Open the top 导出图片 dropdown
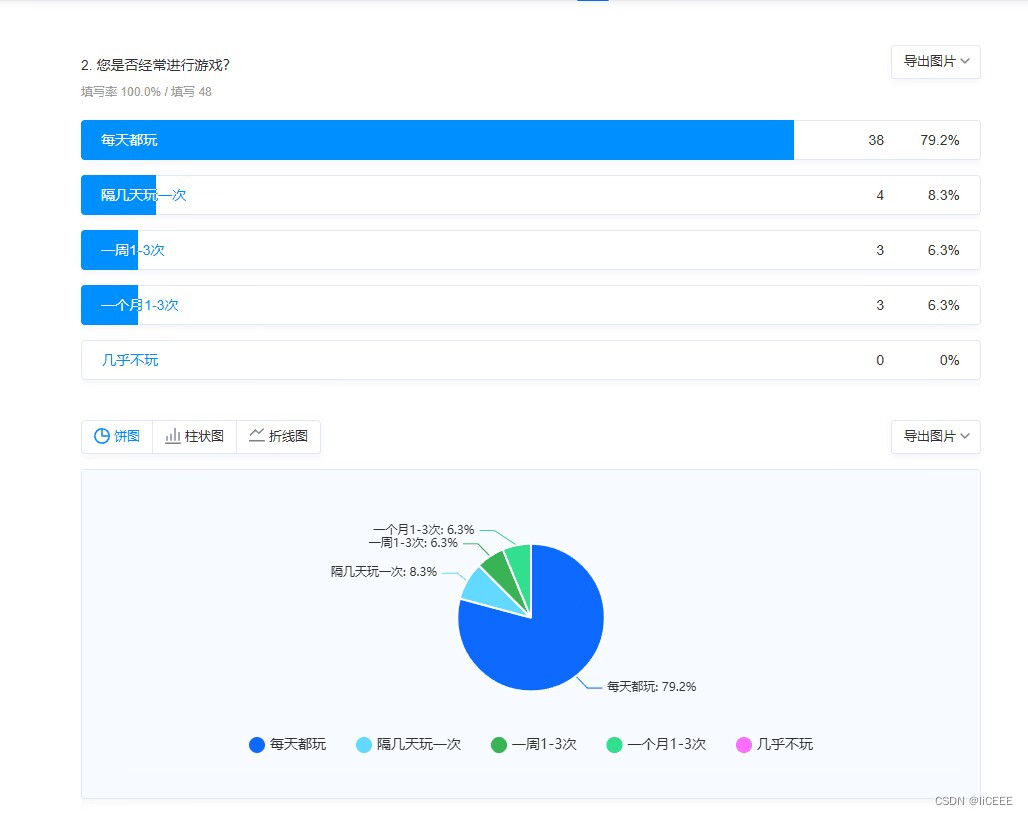The height and width of the screenshot is (815, 1028). click(x=935, y=62)
